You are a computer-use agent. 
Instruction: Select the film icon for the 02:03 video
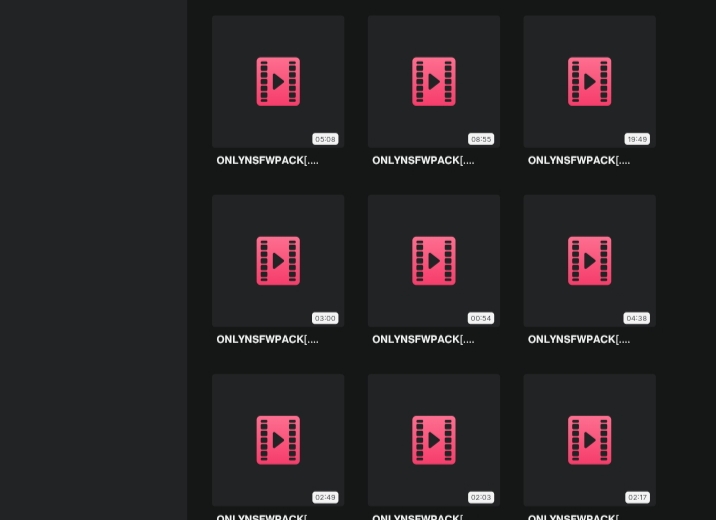click(x=434, y=440)
